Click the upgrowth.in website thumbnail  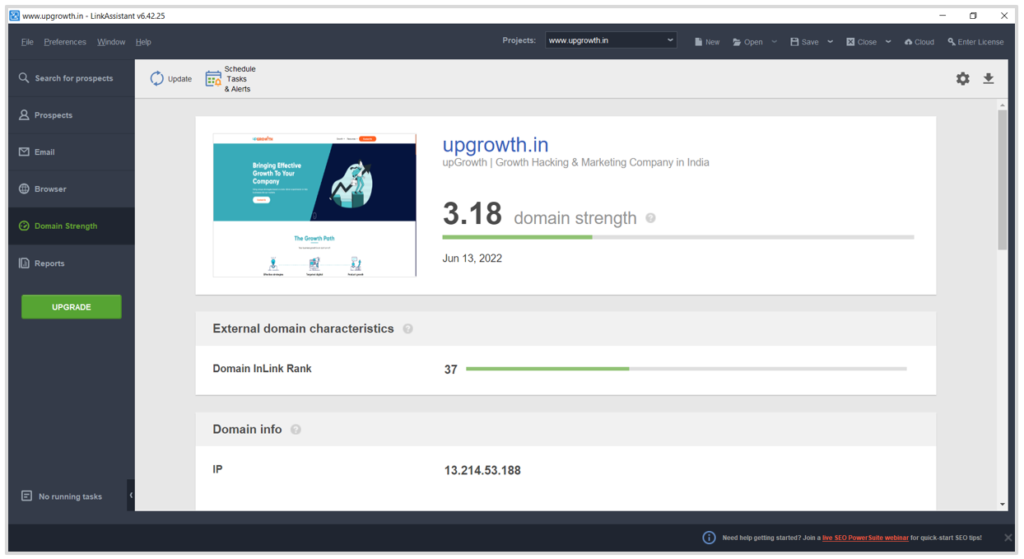click(315, 205)
